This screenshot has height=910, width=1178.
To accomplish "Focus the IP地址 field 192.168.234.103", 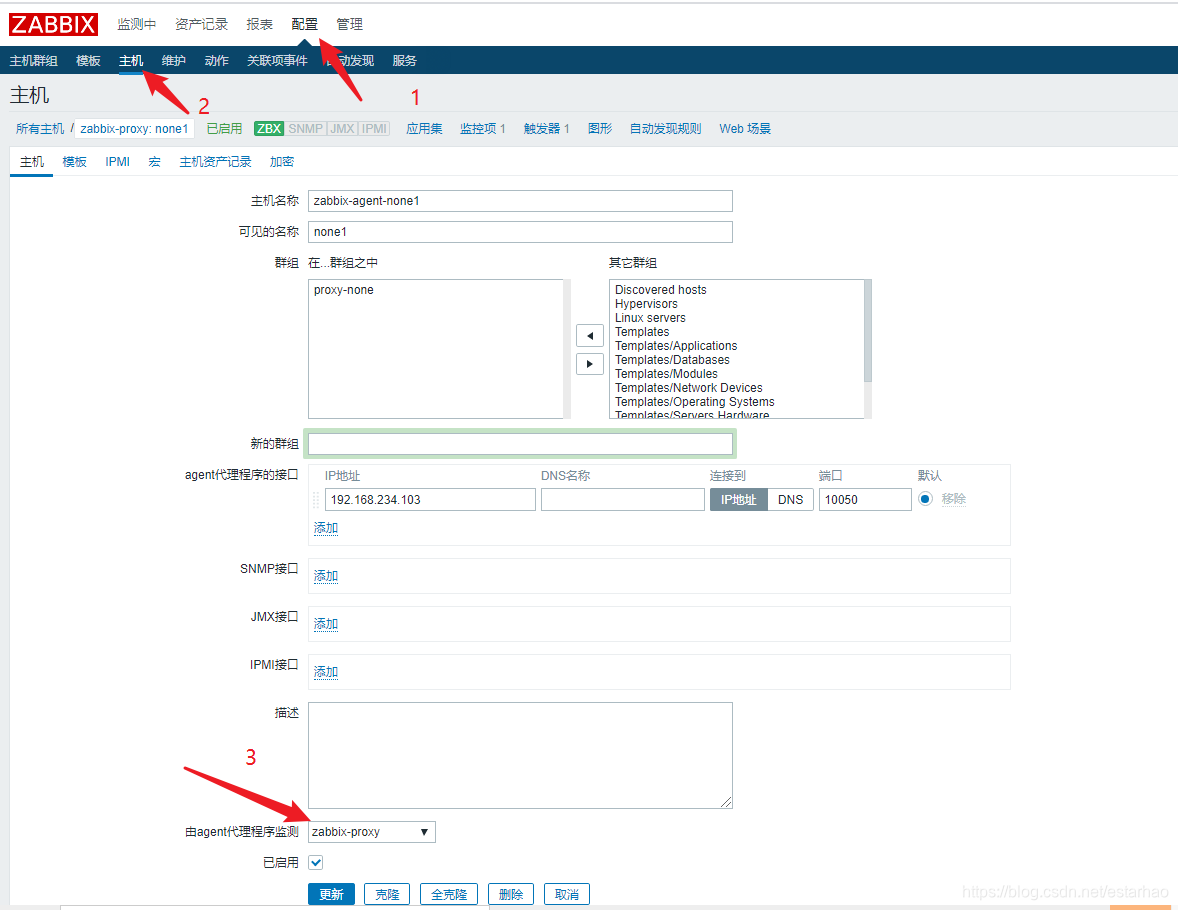I will [x=430, y=500].
